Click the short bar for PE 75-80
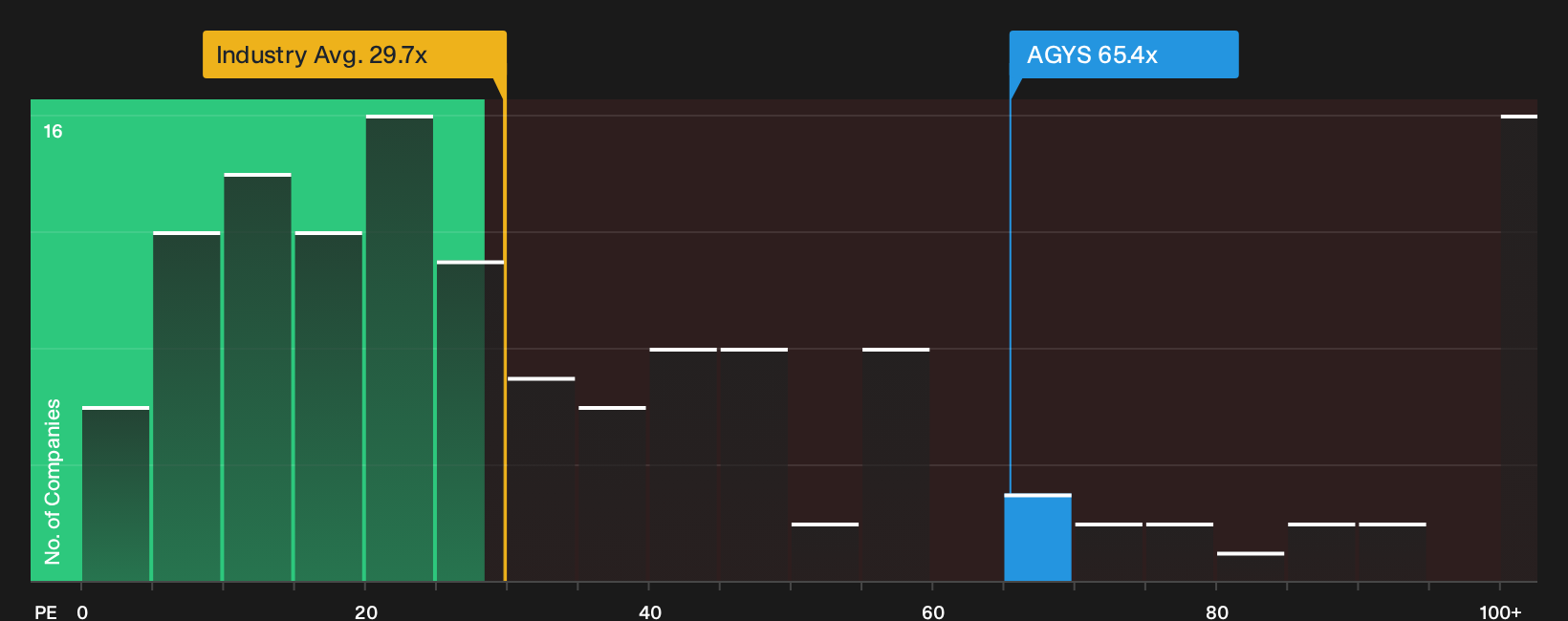The width and height of the screenshot is (1568, 621). point(1180,552)
